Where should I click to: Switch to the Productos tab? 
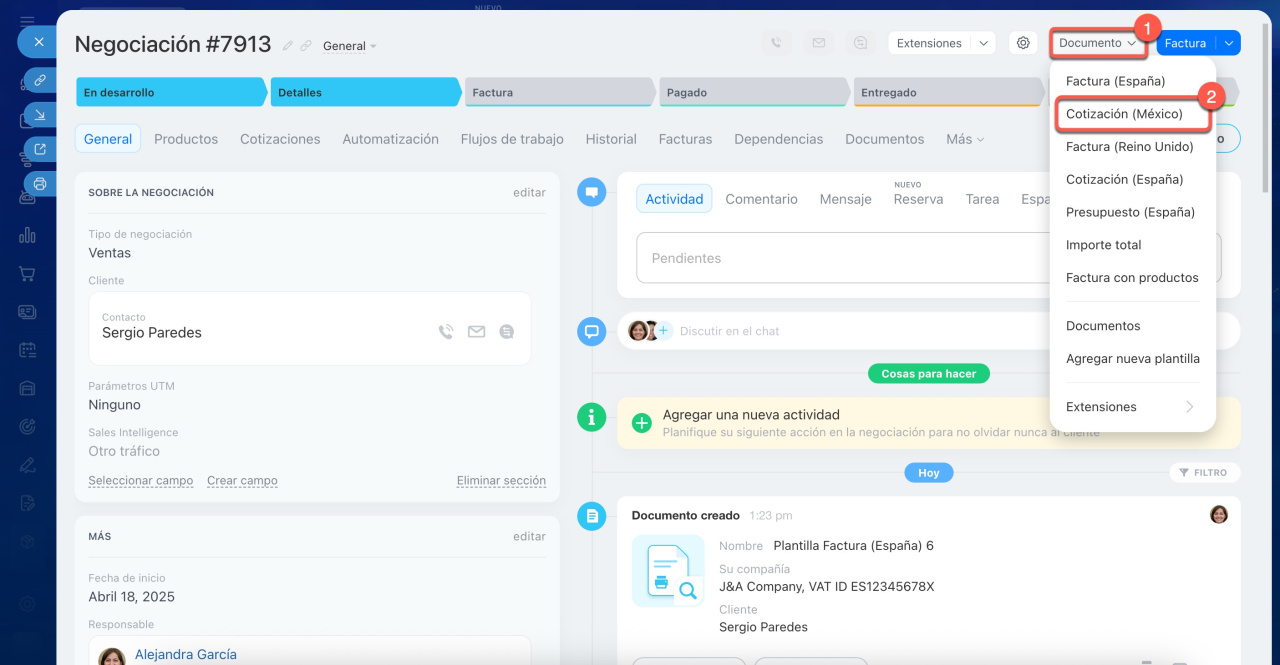click(186, 139)
